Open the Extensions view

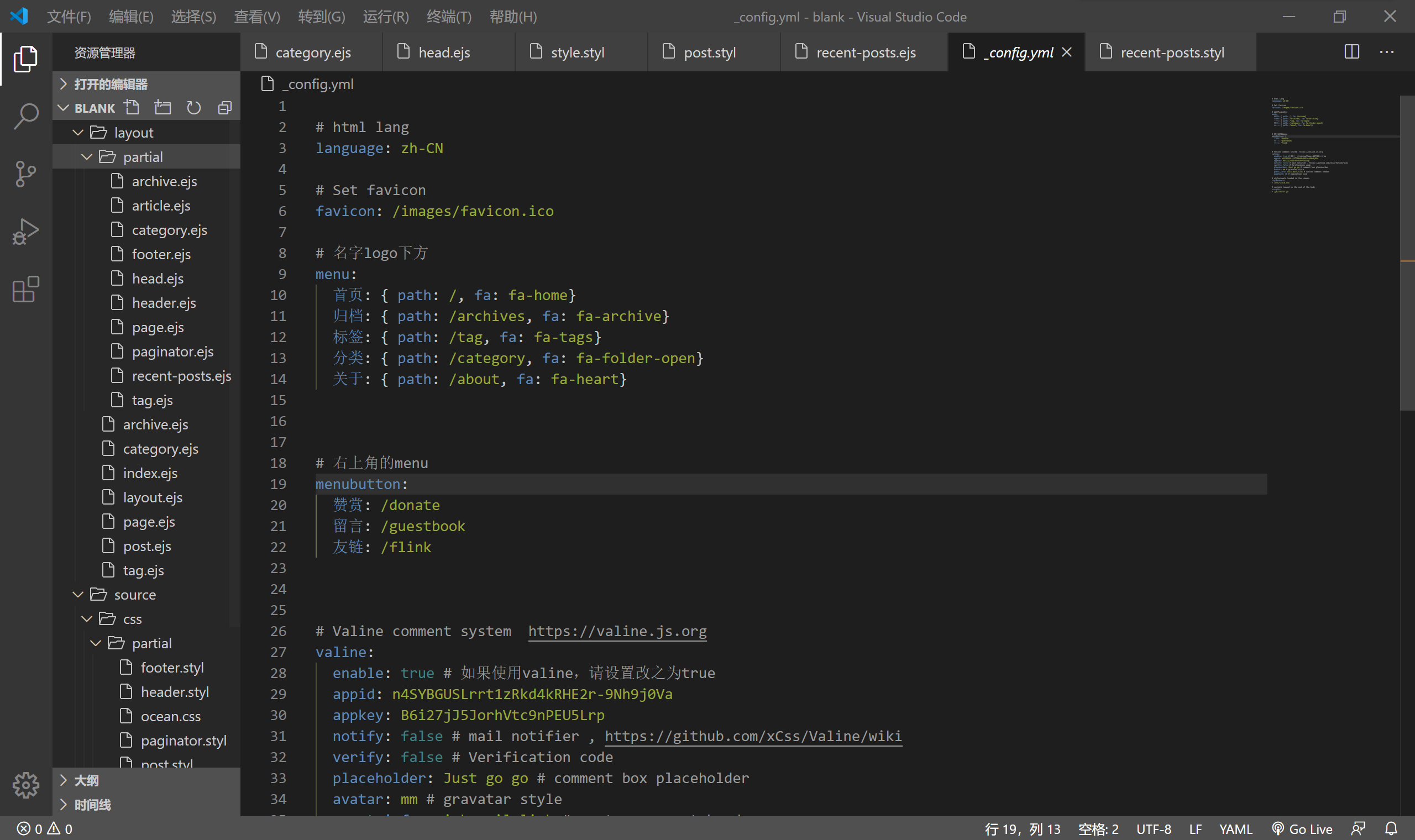[25, 290]
